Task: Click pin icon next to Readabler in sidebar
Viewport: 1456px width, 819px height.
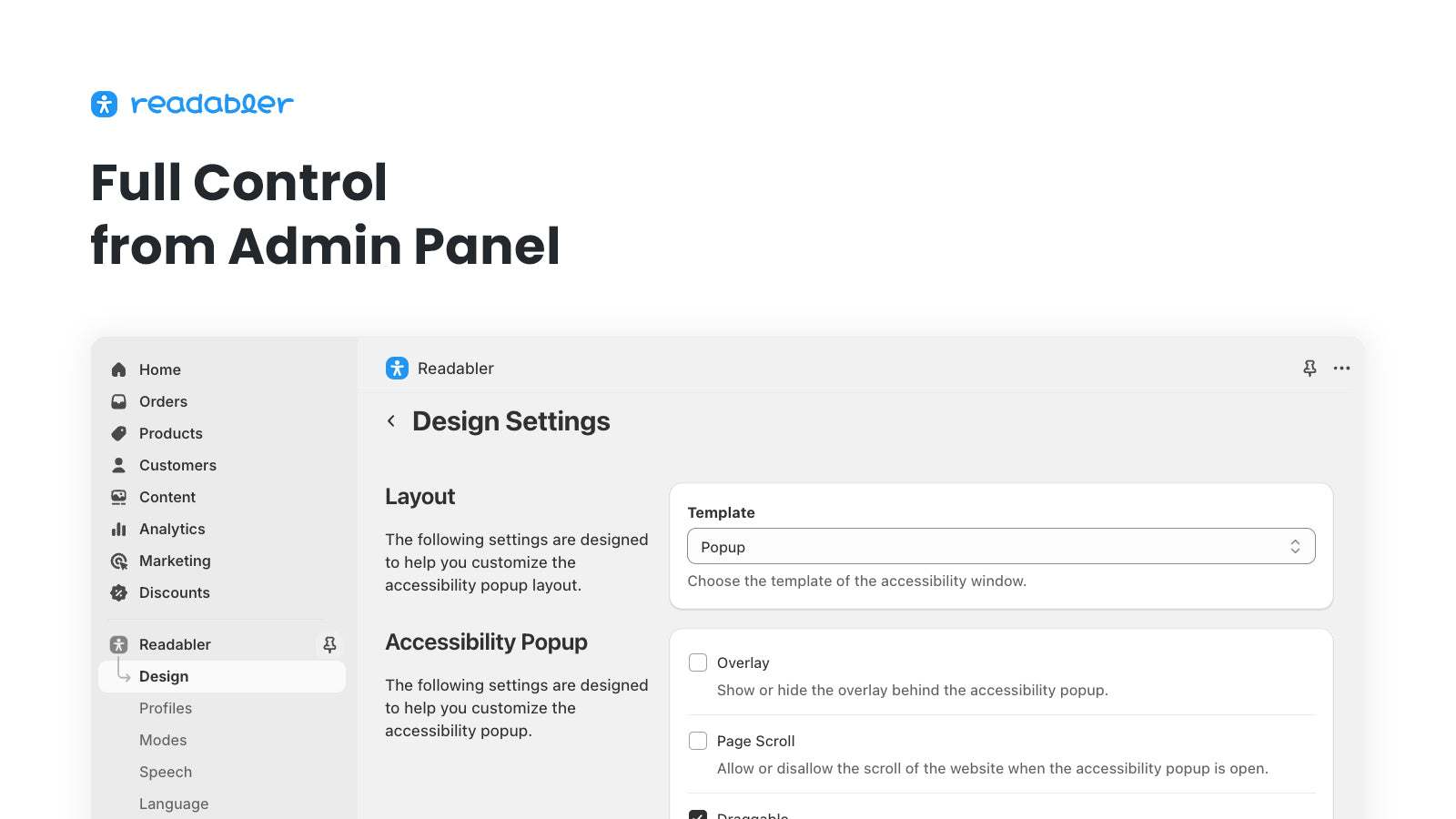Action: [329, 644]
